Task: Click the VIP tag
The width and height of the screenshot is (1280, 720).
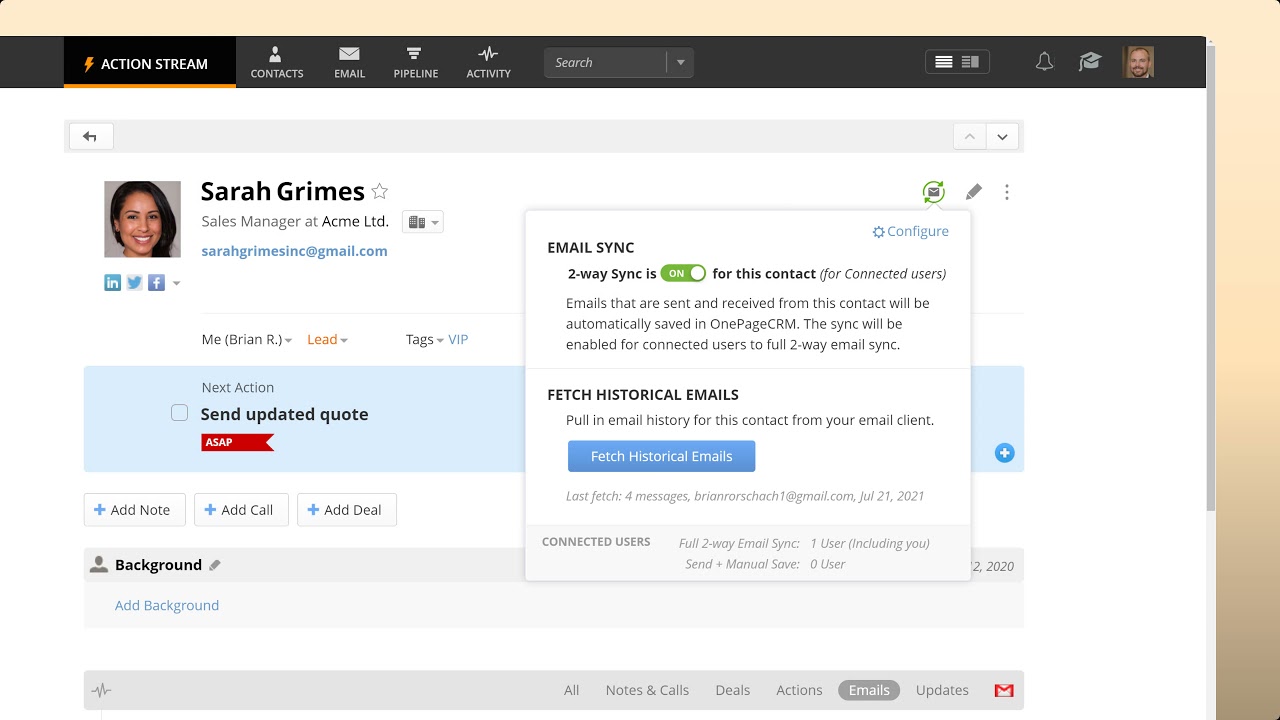Action: click(458, 340)
